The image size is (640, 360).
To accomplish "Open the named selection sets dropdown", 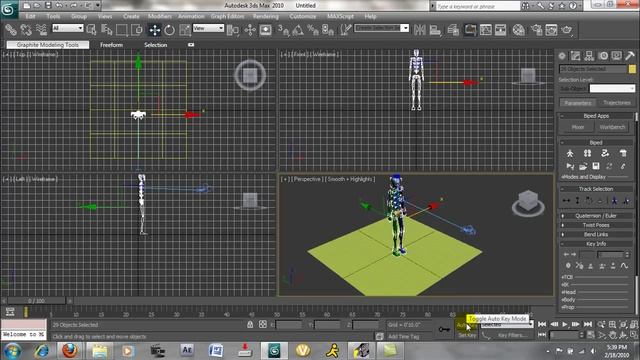I will pyautogui.click(x=382, y=28).
